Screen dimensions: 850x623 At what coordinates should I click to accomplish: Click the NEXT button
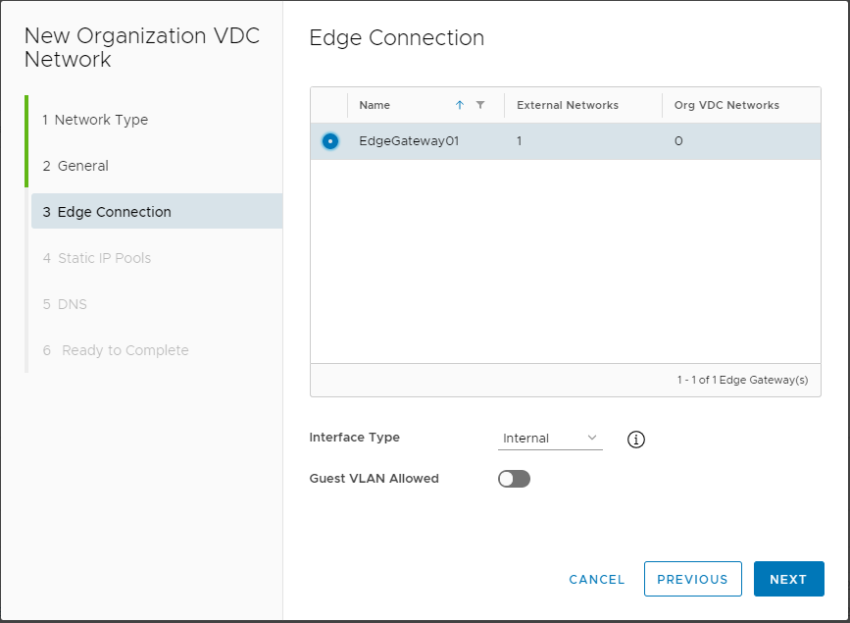coord(789,579)
